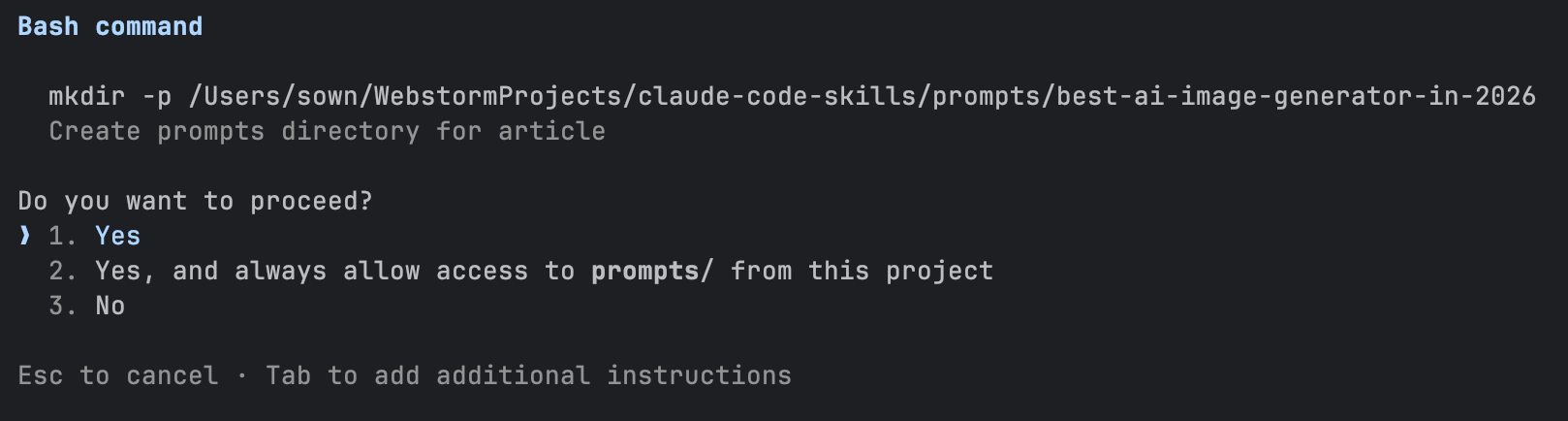The height and width of the screenshot is (421, 1568).
Task: Click the bold "prompts/" text in option 2
Action: tap(652, 272)
